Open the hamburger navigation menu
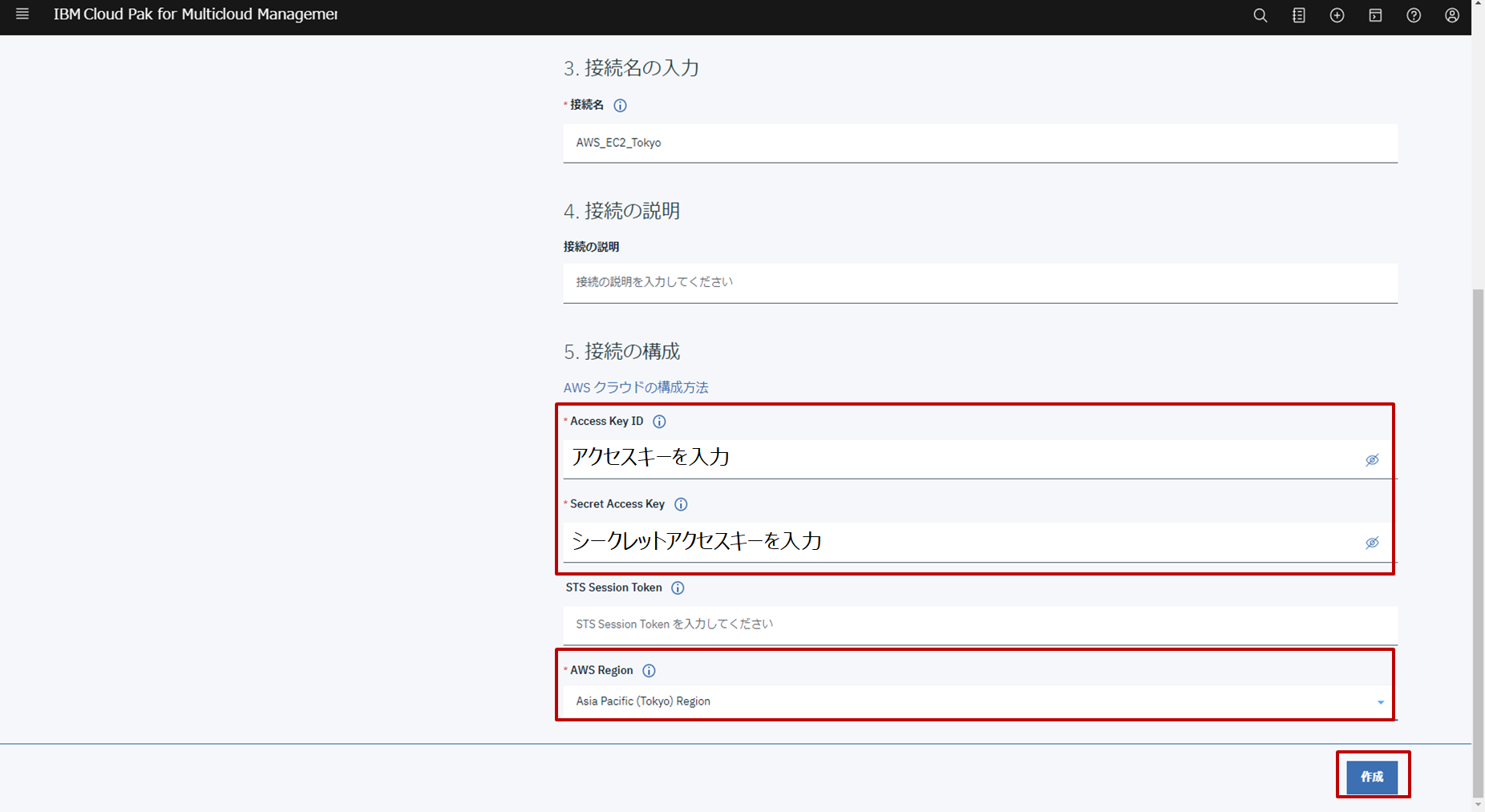 click(x=22, y=14)
